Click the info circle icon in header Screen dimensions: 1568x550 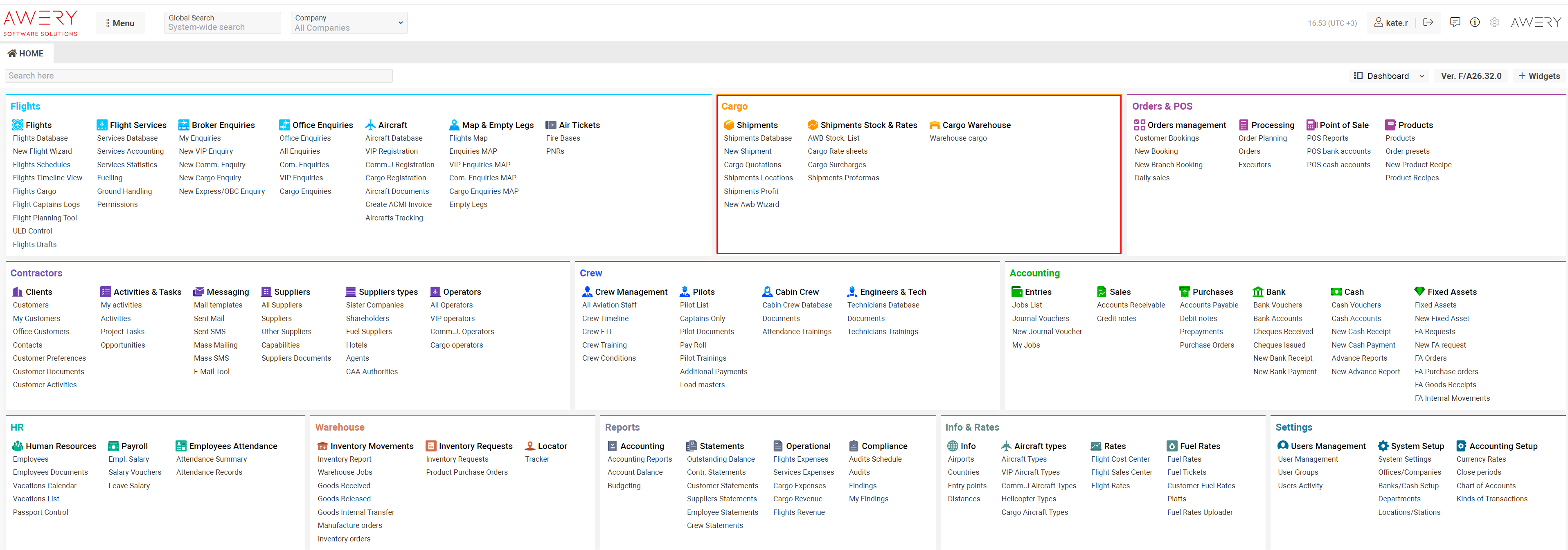1474,22
